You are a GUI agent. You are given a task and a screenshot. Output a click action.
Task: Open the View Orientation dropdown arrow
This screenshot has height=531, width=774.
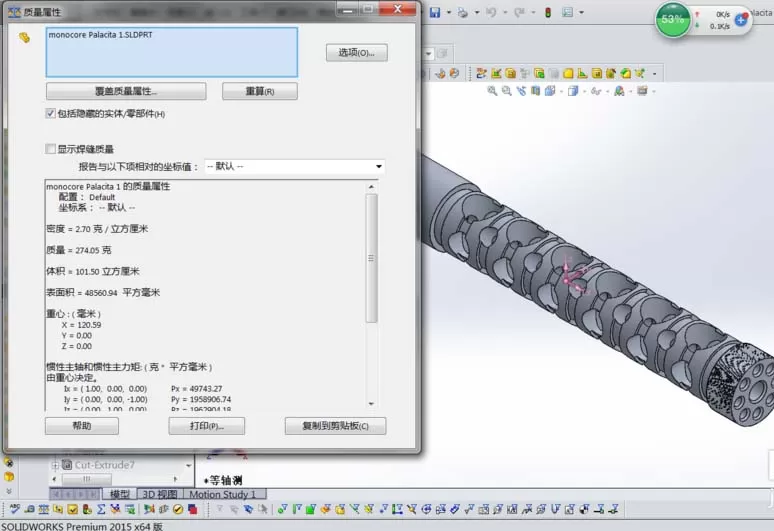[561, 91]
